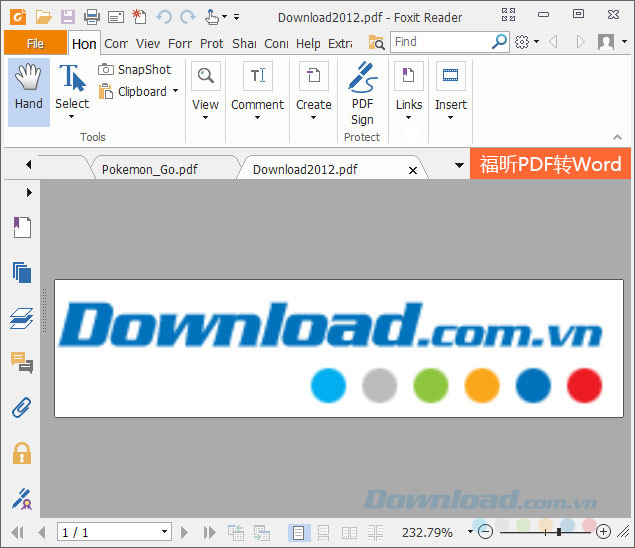
Task: Click the SnapShot tool
Action: pyautogui.click(x=135, y=70)
